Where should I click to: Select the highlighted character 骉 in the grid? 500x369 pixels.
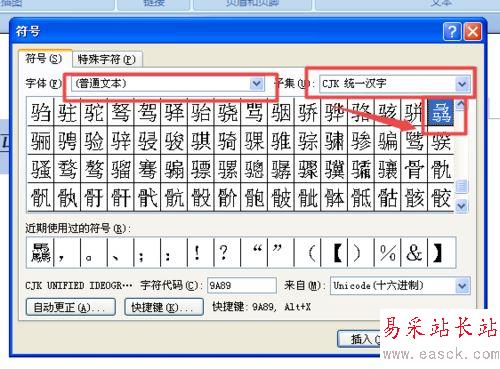click(x=441, y=112)
